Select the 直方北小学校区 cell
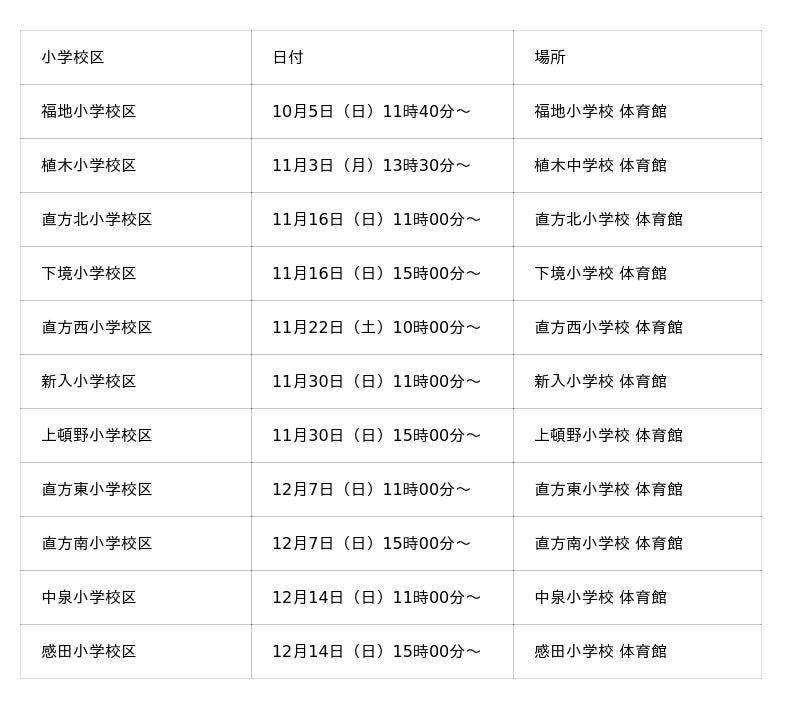The width and height of the screenshot is (800, 709). [x=97, y=220]
